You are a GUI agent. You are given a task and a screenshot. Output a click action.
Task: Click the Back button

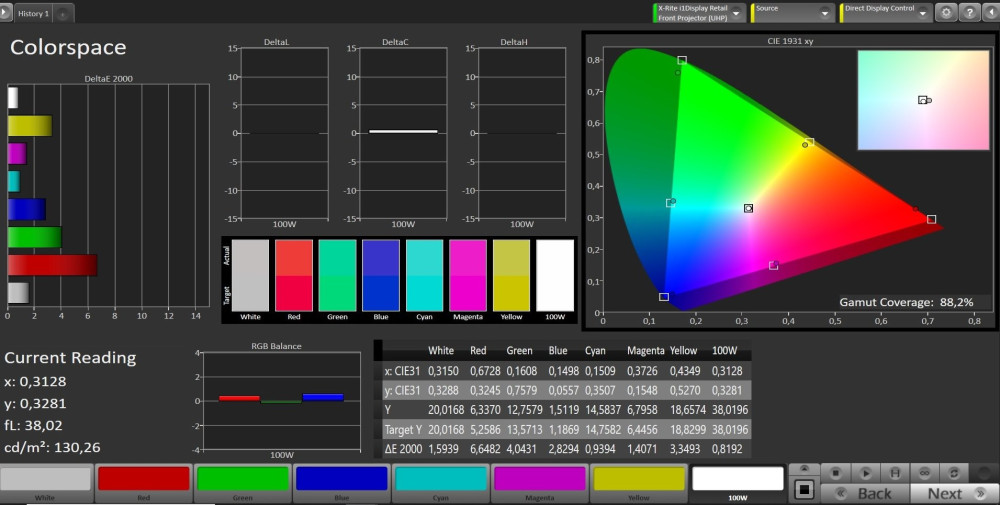pos(866,493)
